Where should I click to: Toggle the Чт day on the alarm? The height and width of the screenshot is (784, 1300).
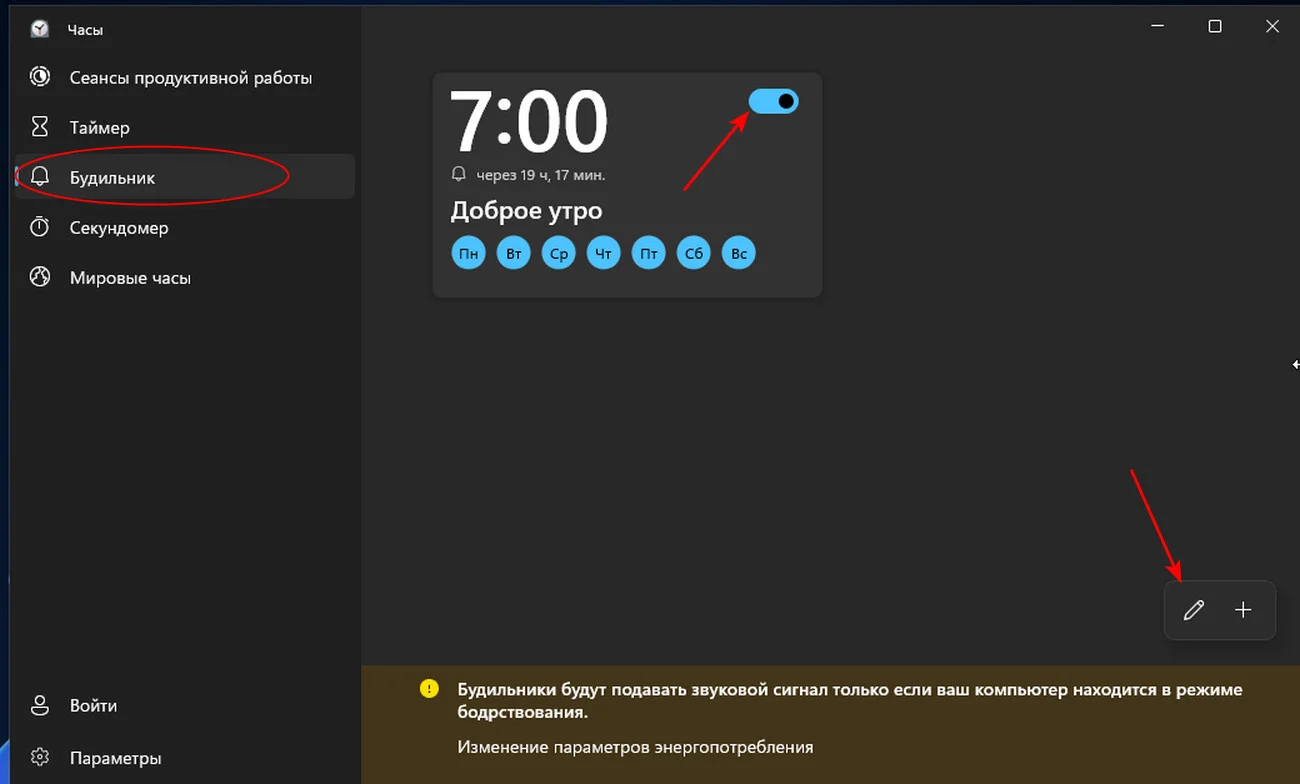pos(603,253)
